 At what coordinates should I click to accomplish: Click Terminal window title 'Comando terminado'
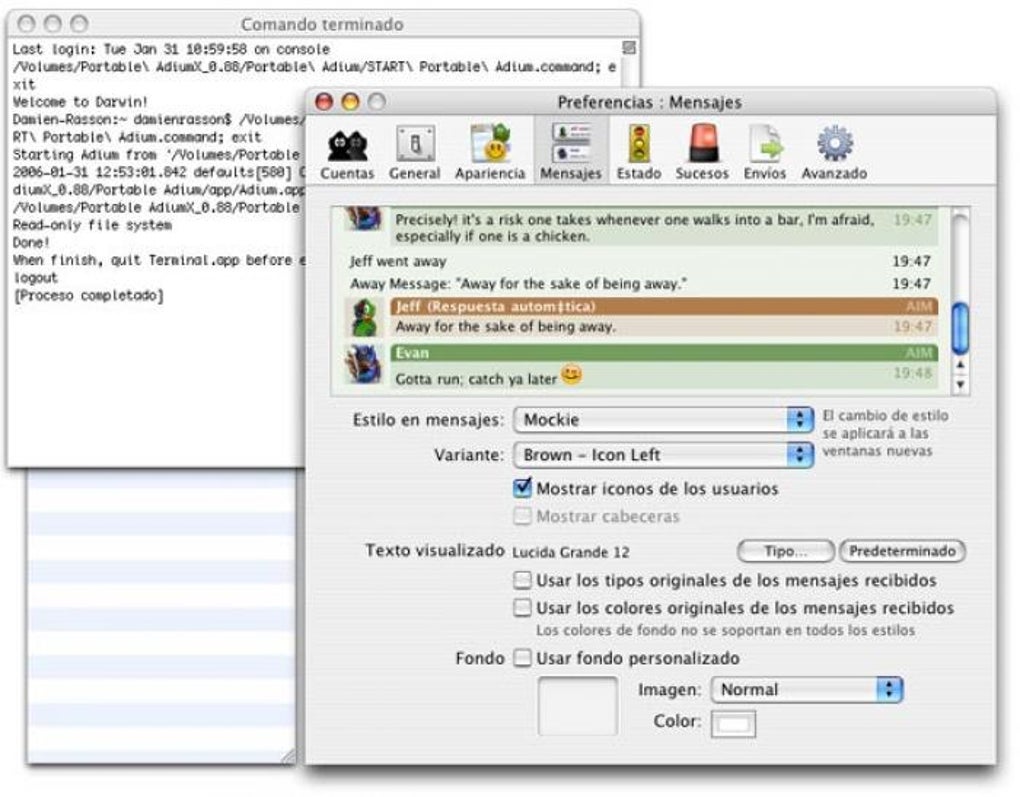coord(322,25)
